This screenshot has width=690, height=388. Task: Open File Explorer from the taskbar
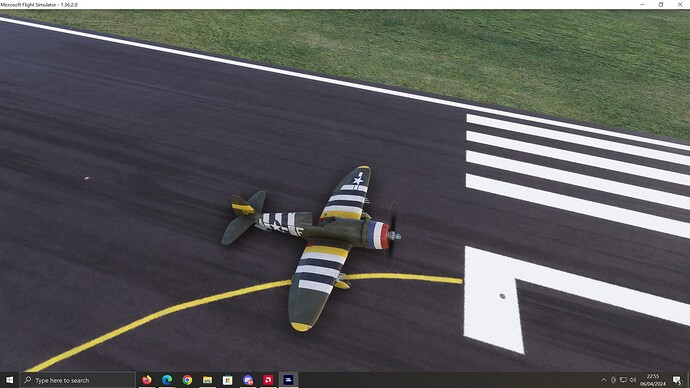[x=207, y=380]
